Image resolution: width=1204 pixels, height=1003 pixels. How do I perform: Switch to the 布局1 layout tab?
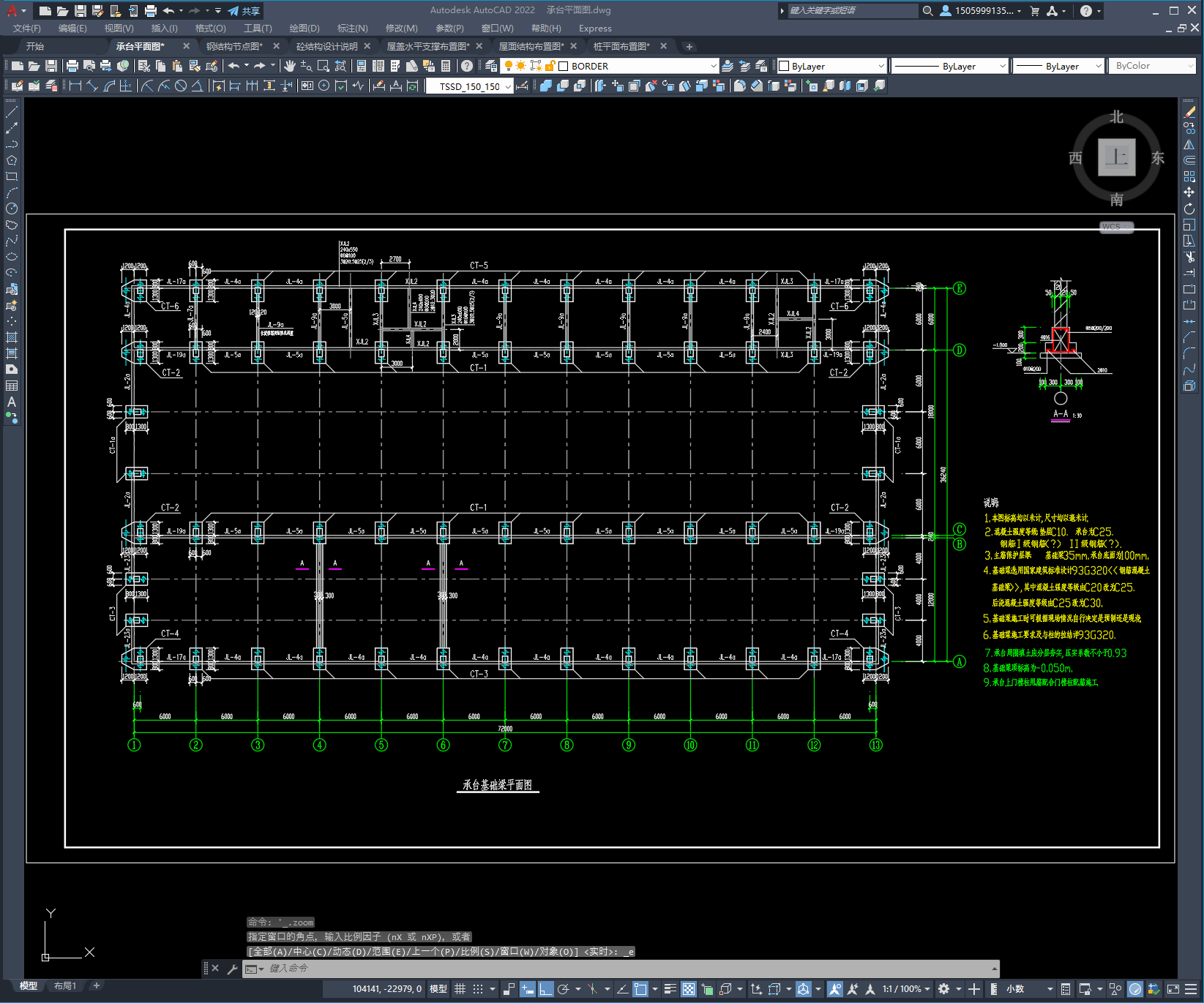pos(65,986)
